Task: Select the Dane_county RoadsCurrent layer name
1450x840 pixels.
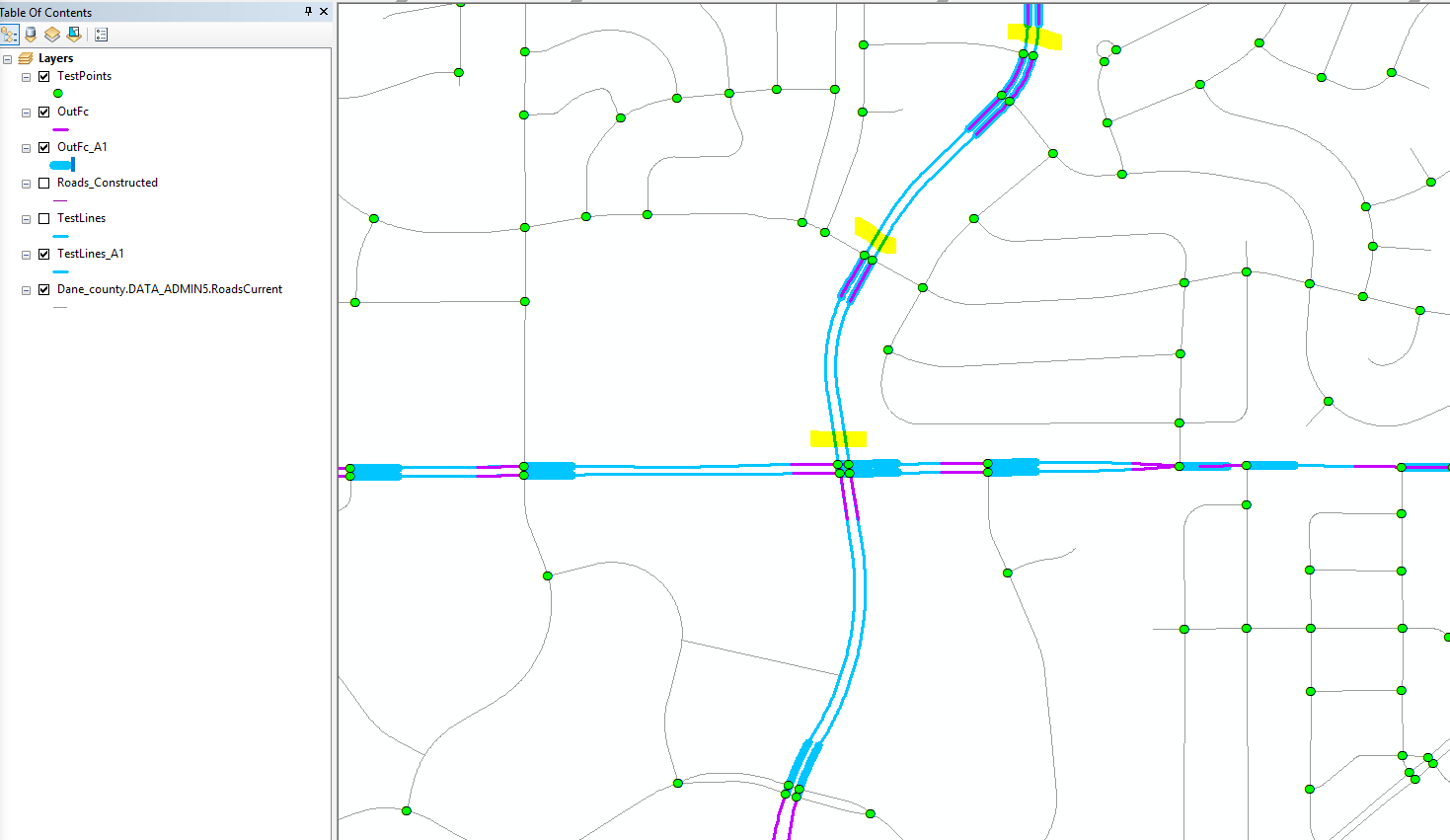Action: point(170,289)
